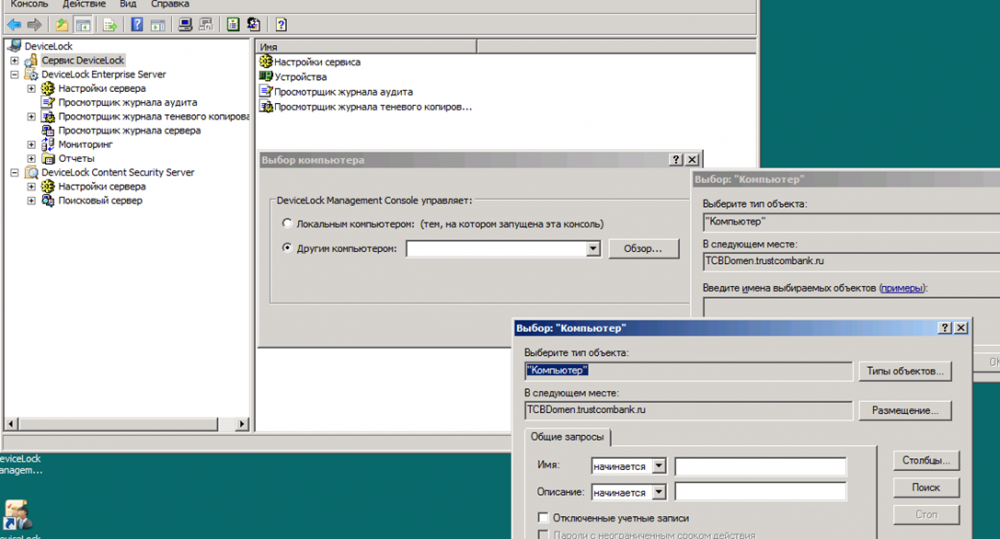
Task: Click the TCBDomen.trustcombank.ru field in front dialog
Action: [x=688, y=410]
